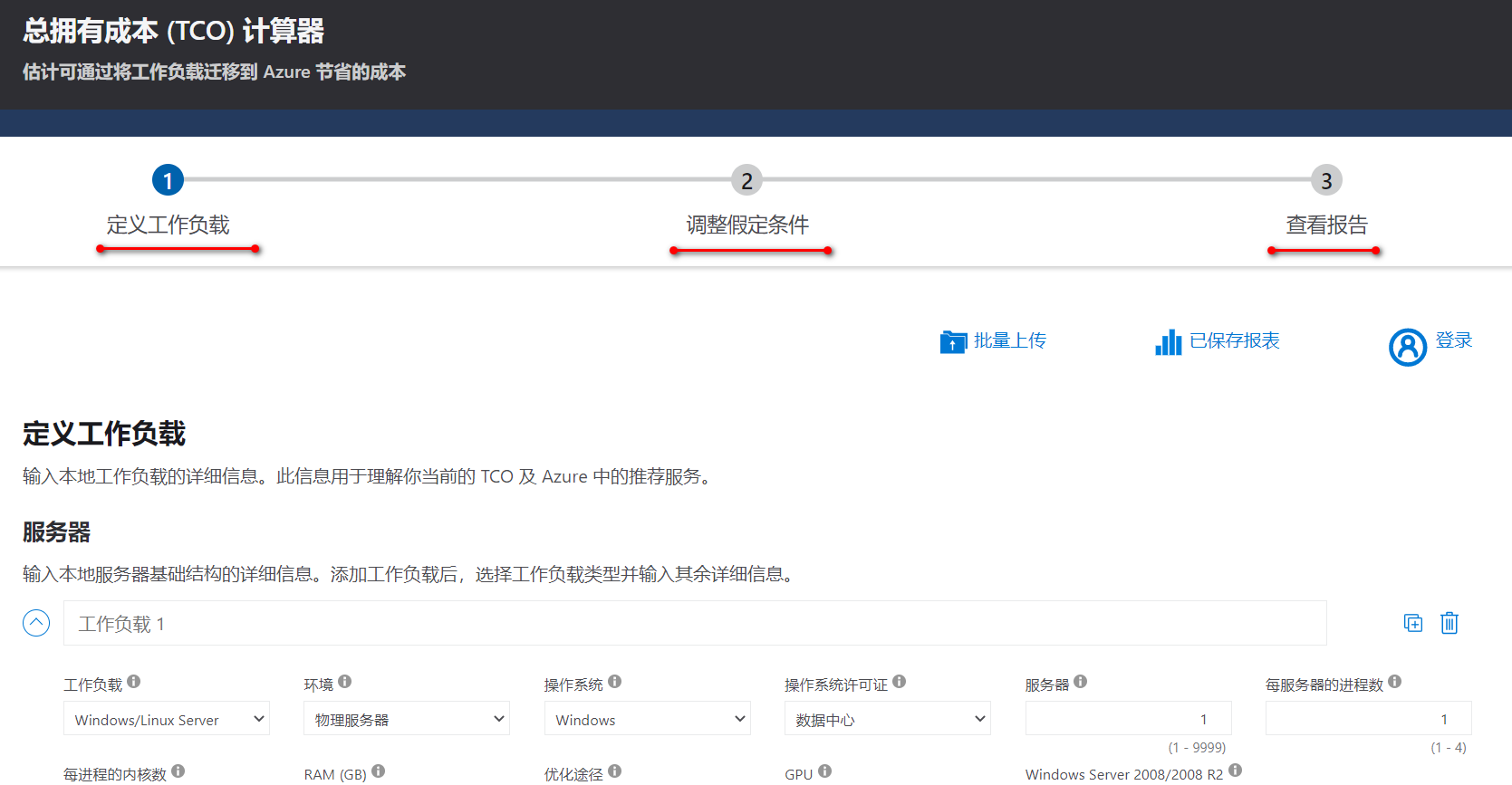Click the 服务器 section heading
Image resolution: width=1512 pixels, height=785 pixels.
click(57, 532)
